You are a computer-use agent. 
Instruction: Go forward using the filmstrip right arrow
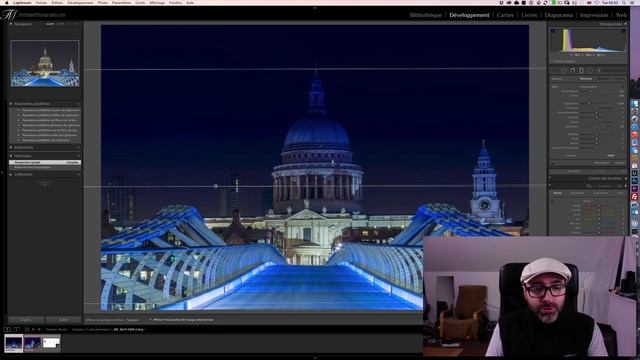tap(40, 329)
